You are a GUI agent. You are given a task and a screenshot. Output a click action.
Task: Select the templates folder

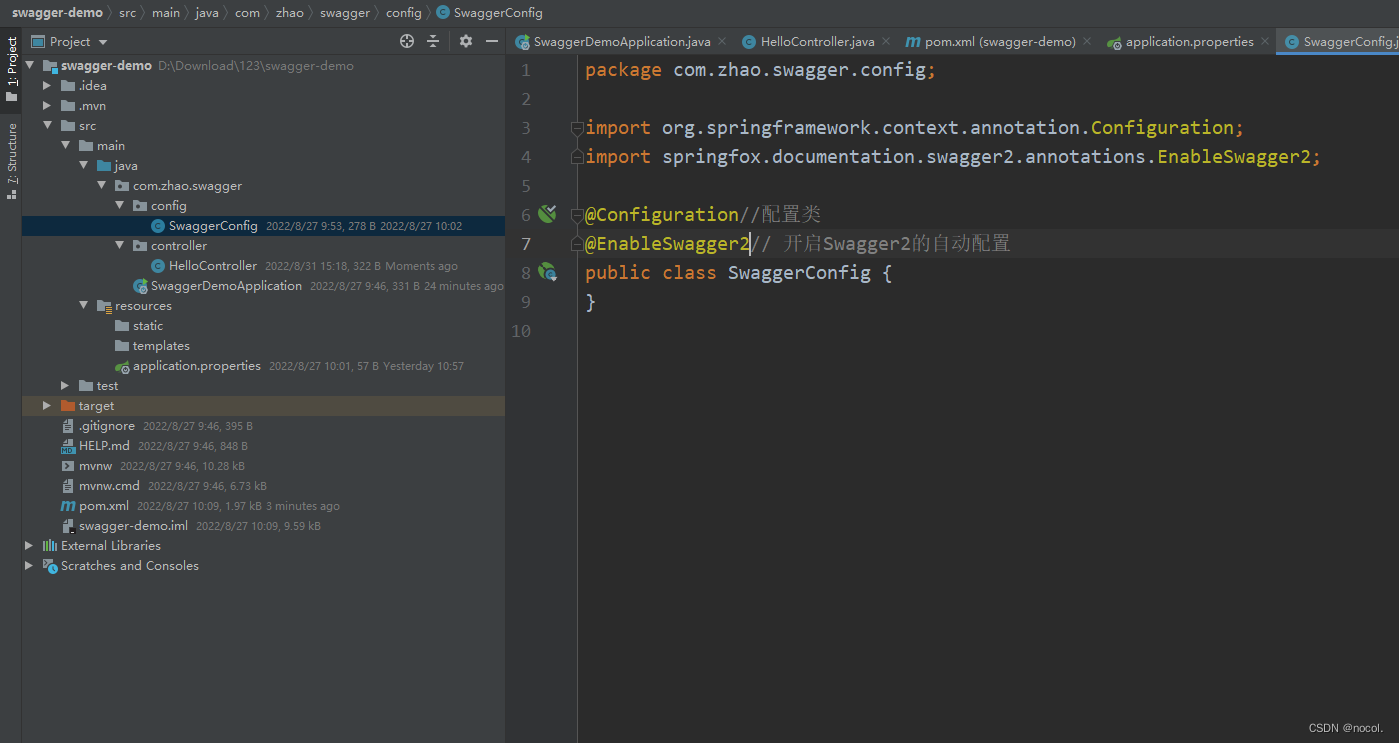160,346
